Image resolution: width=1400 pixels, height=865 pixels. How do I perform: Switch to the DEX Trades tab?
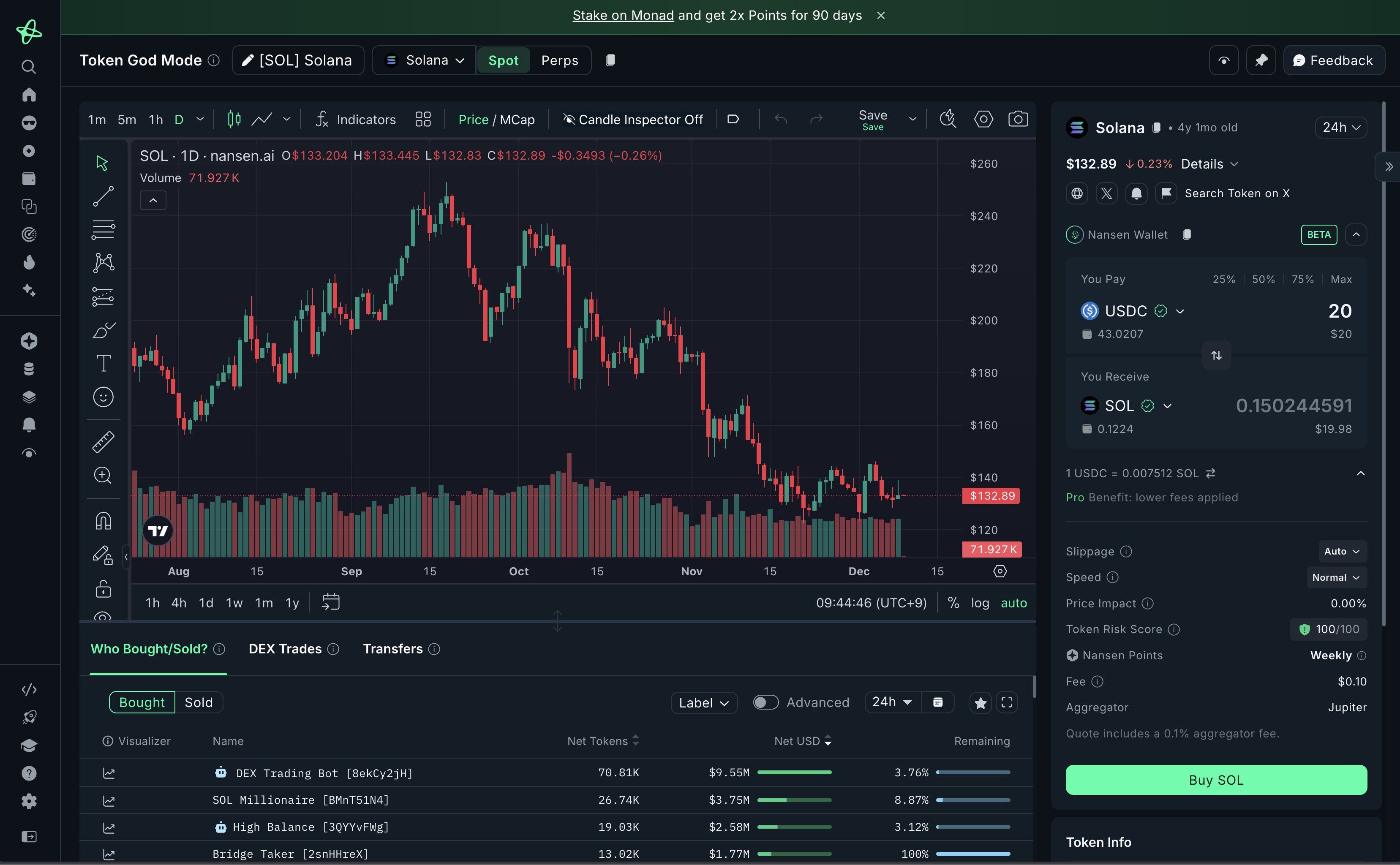click(x=285, y=649)
